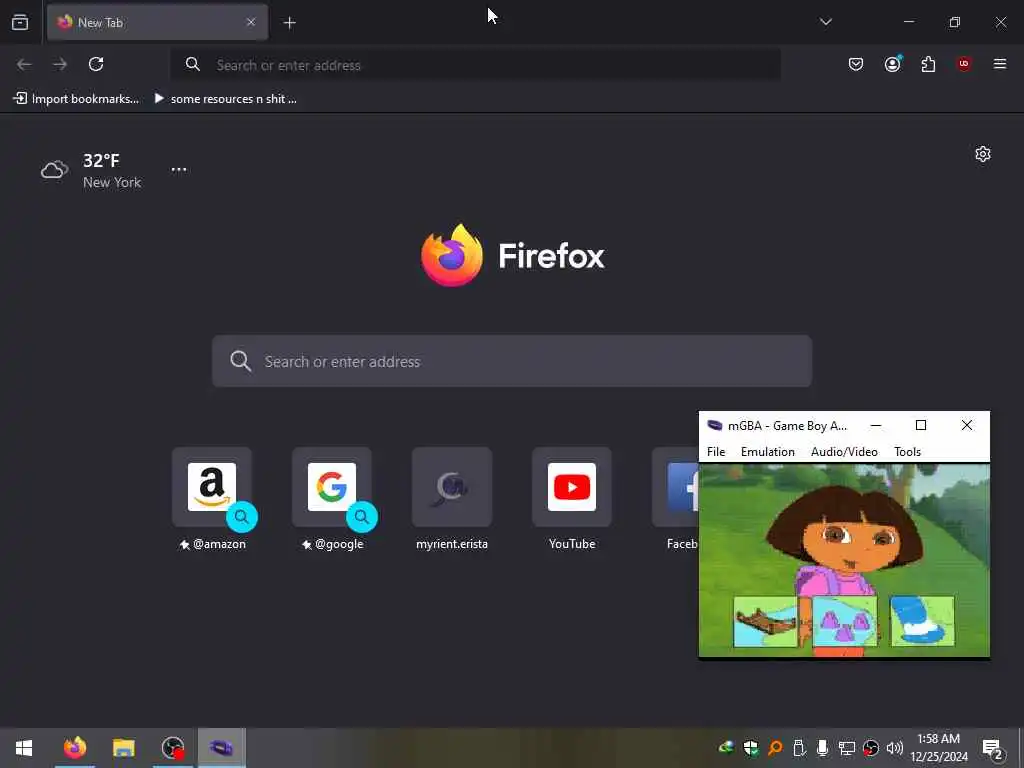Open the network tray icon
The image size is (1024, 768).
[847, 748]
